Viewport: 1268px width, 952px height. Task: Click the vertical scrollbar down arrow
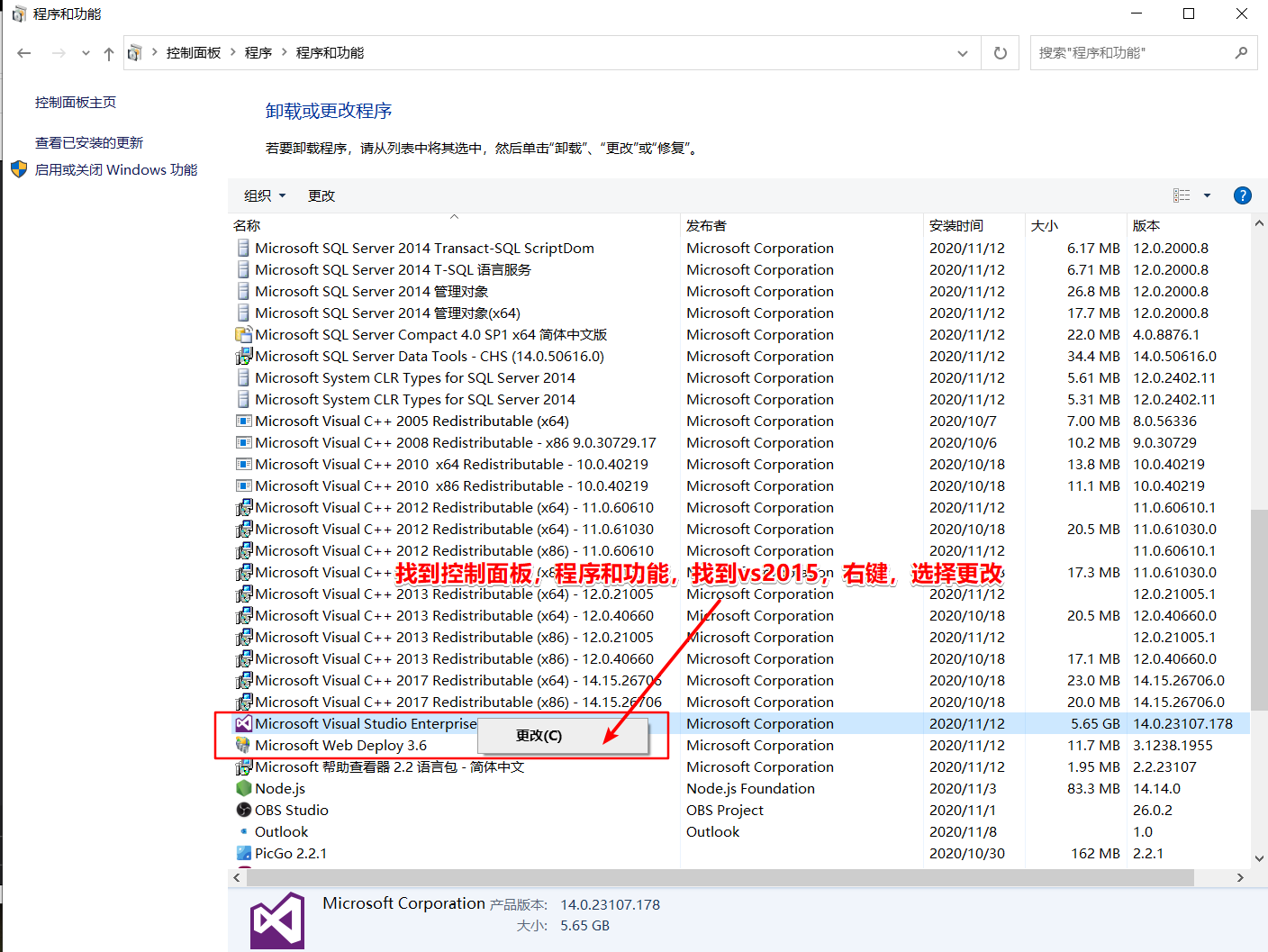pyautogui.click(x=1259, y=859)
